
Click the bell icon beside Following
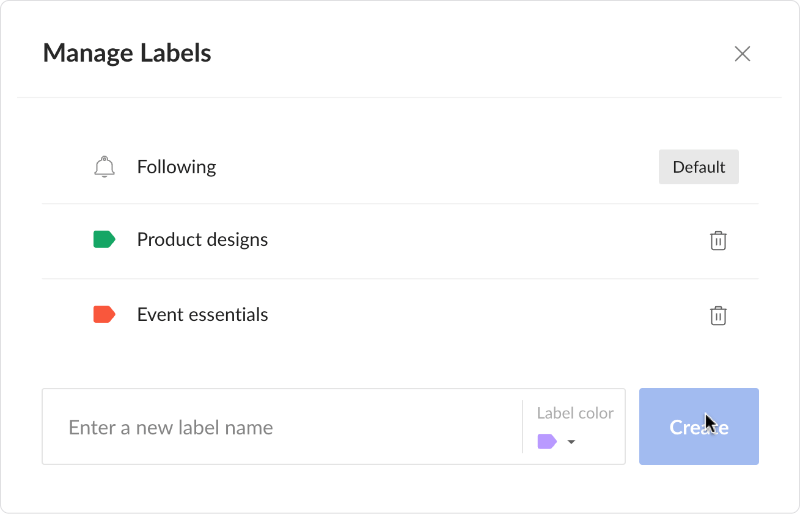[x=104, y=167]
